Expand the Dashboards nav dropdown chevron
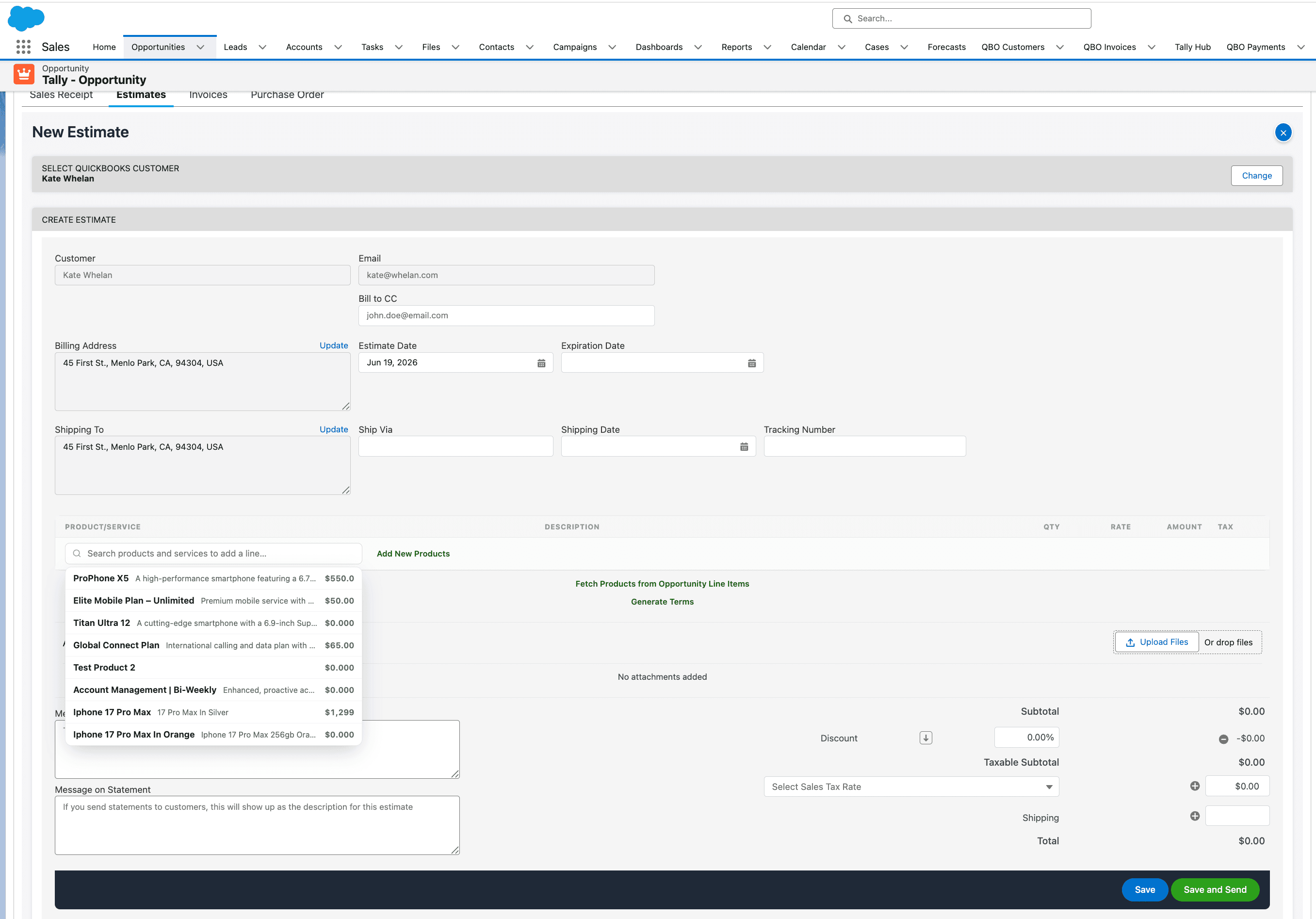The width and height of the screenshot is (1316, 919). [x=698, y=47]
